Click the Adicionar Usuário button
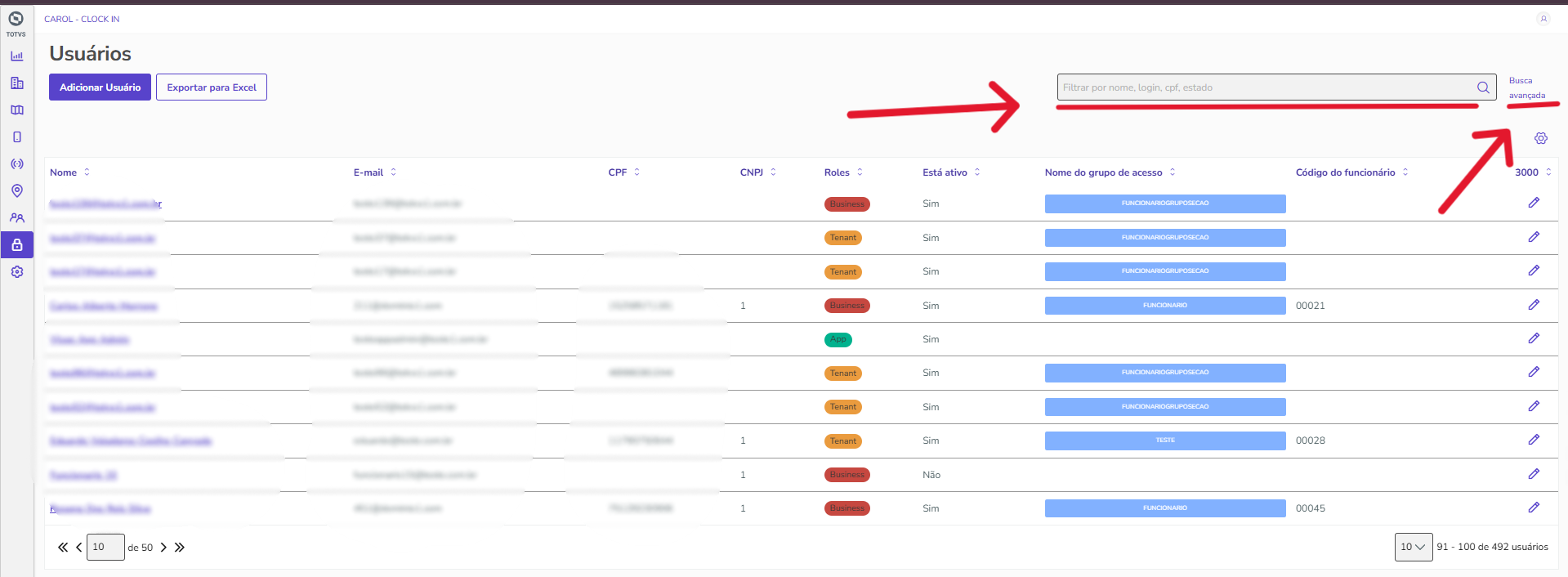 pos(100,87)
